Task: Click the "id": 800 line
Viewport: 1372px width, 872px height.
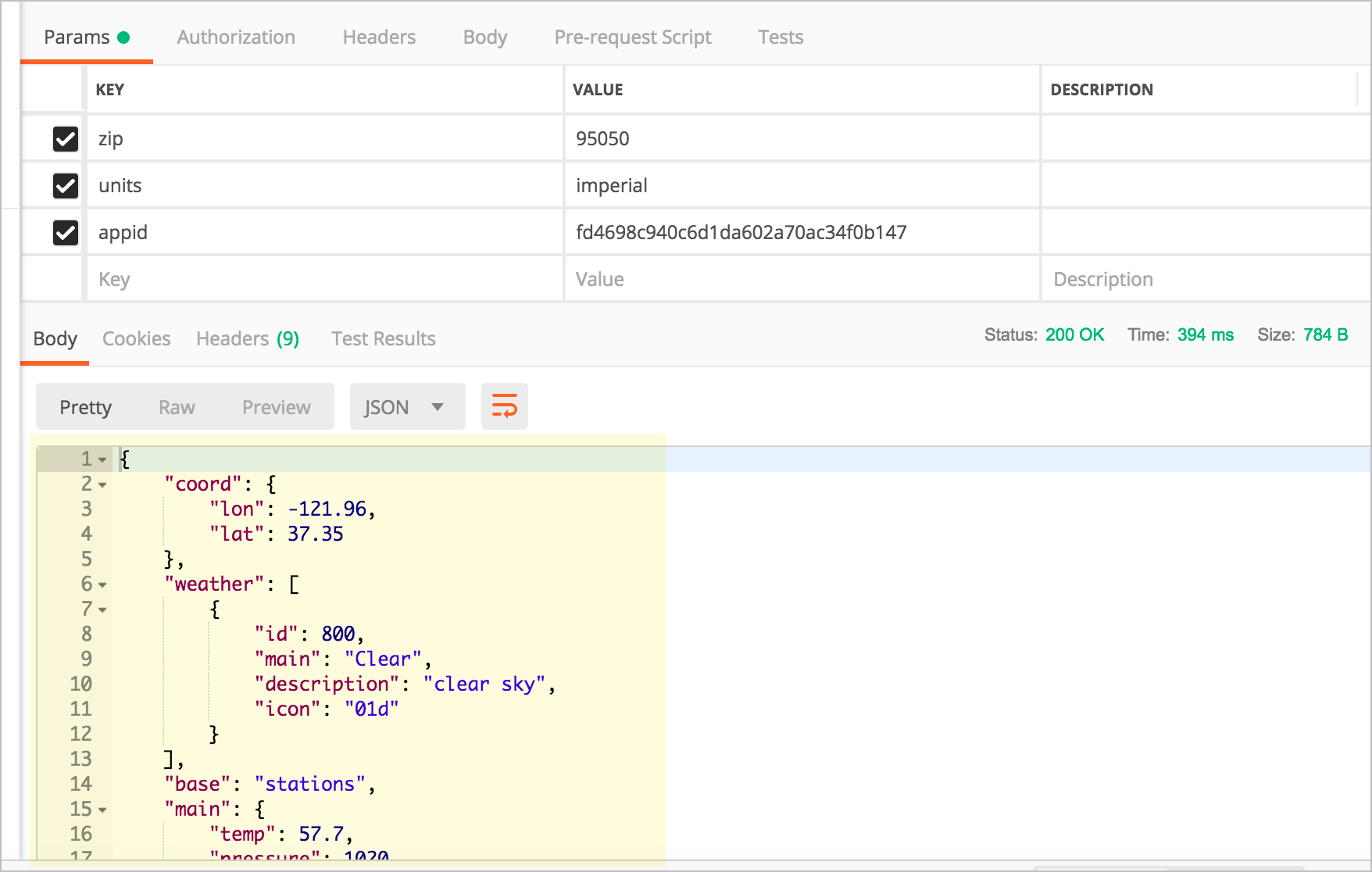Action: [x=309, y=634]
